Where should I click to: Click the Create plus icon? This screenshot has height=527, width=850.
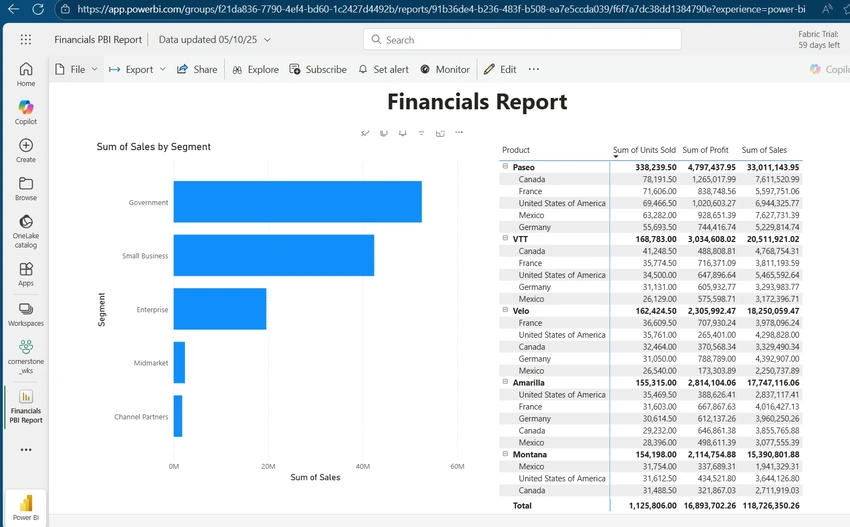[x=25, y=145]
